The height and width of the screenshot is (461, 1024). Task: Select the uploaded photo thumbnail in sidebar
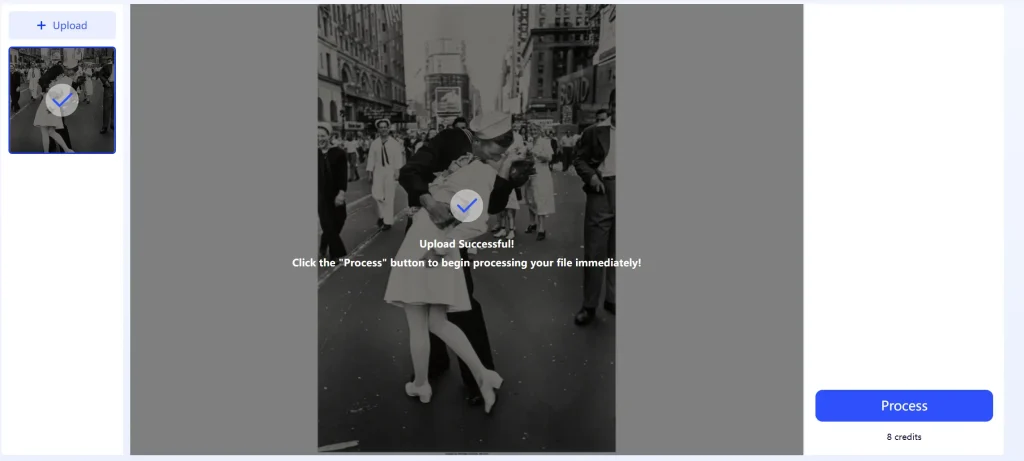(x=62, y=101)
